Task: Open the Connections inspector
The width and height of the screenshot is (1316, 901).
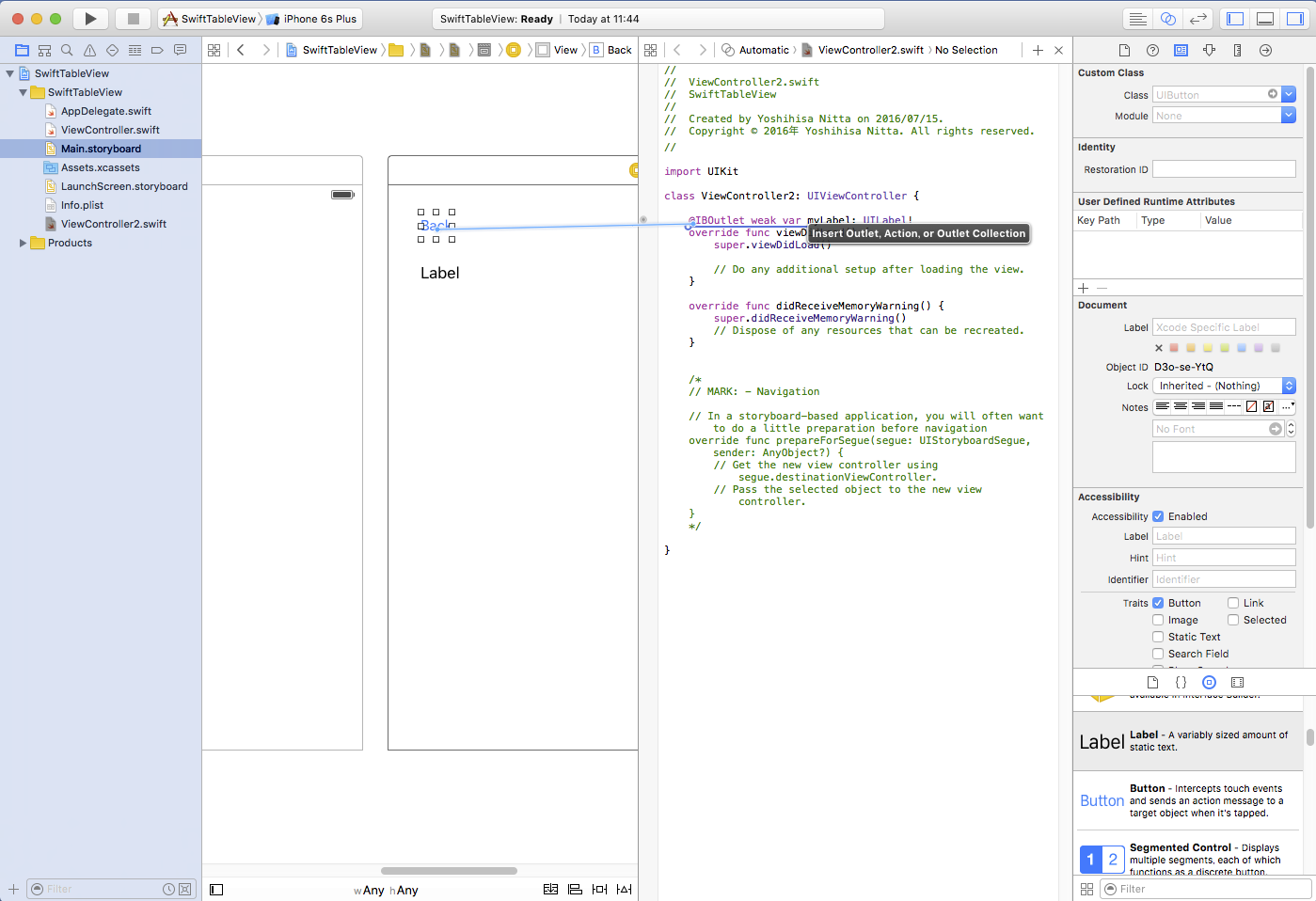Action: (1265, 50)
